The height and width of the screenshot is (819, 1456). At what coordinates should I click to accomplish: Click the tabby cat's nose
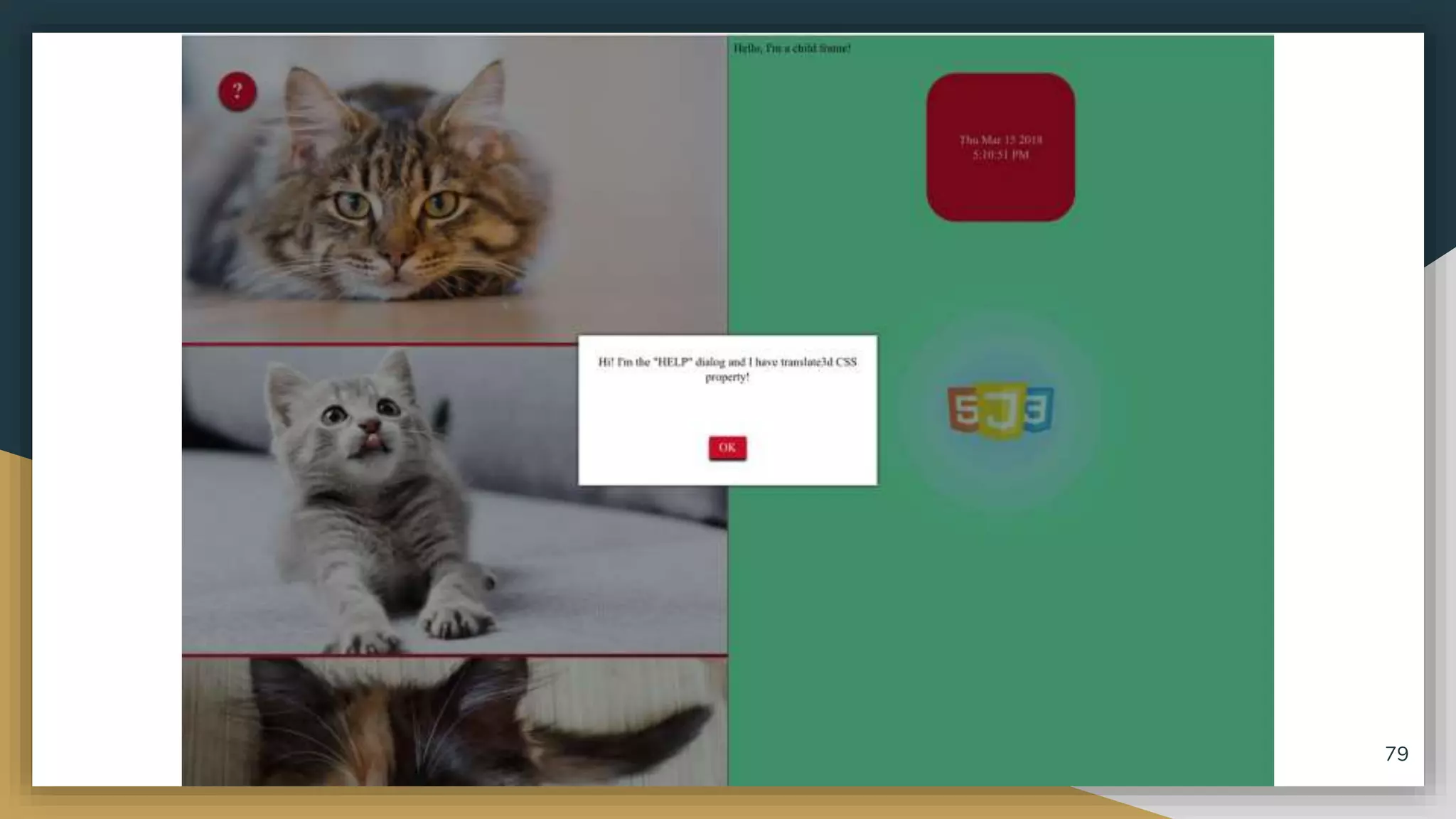click(397, 255)
